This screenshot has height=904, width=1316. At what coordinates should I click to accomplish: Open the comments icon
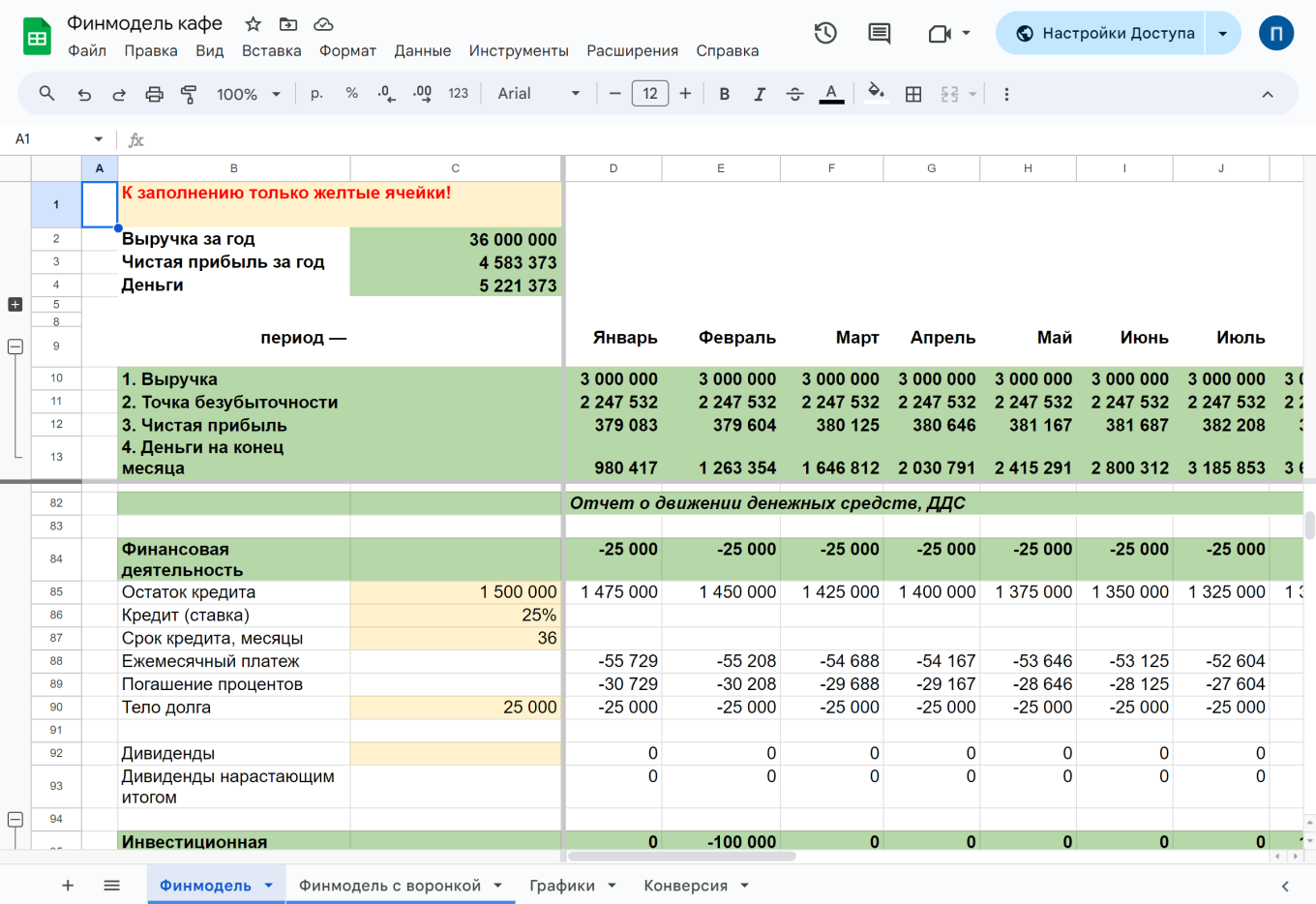(x=879, y=34)
